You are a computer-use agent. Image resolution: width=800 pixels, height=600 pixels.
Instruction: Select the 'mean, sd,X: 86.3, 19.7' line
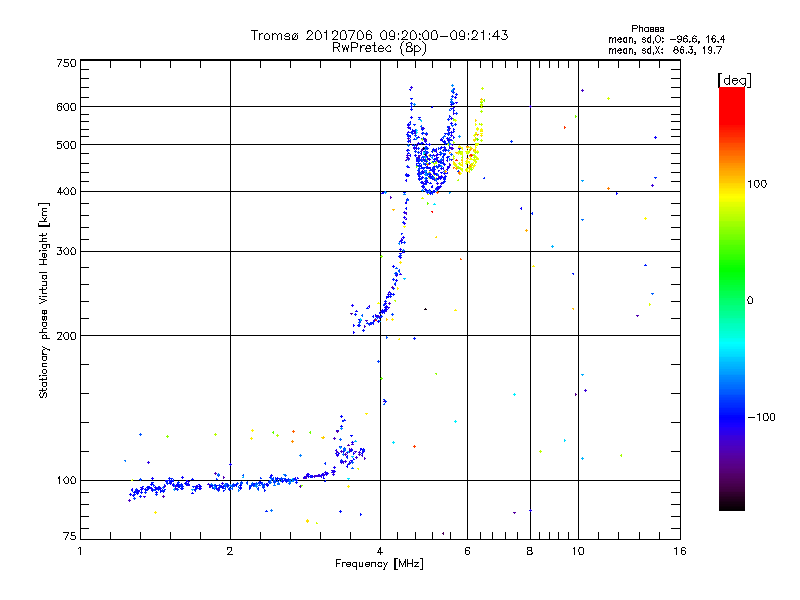665,50
